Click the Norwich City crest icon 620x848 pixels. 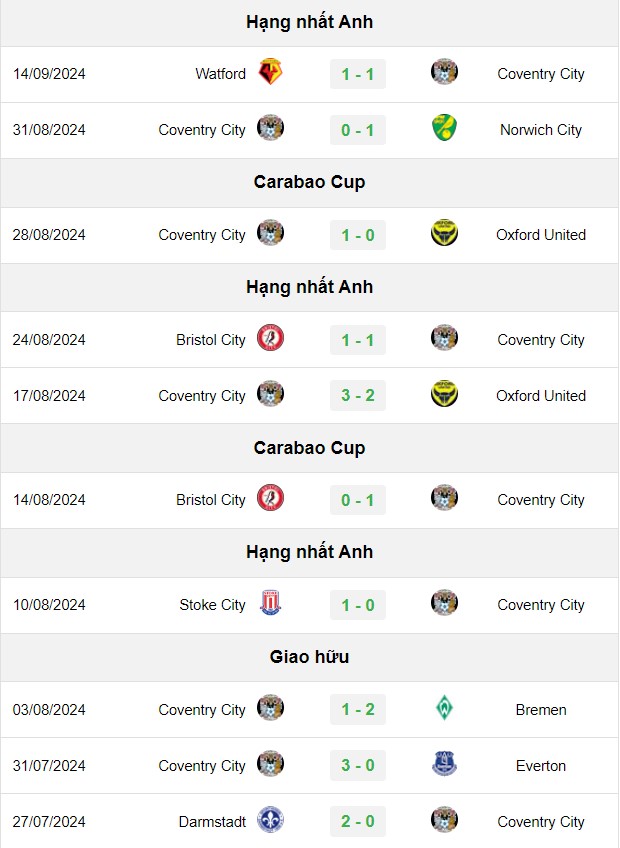444,128
